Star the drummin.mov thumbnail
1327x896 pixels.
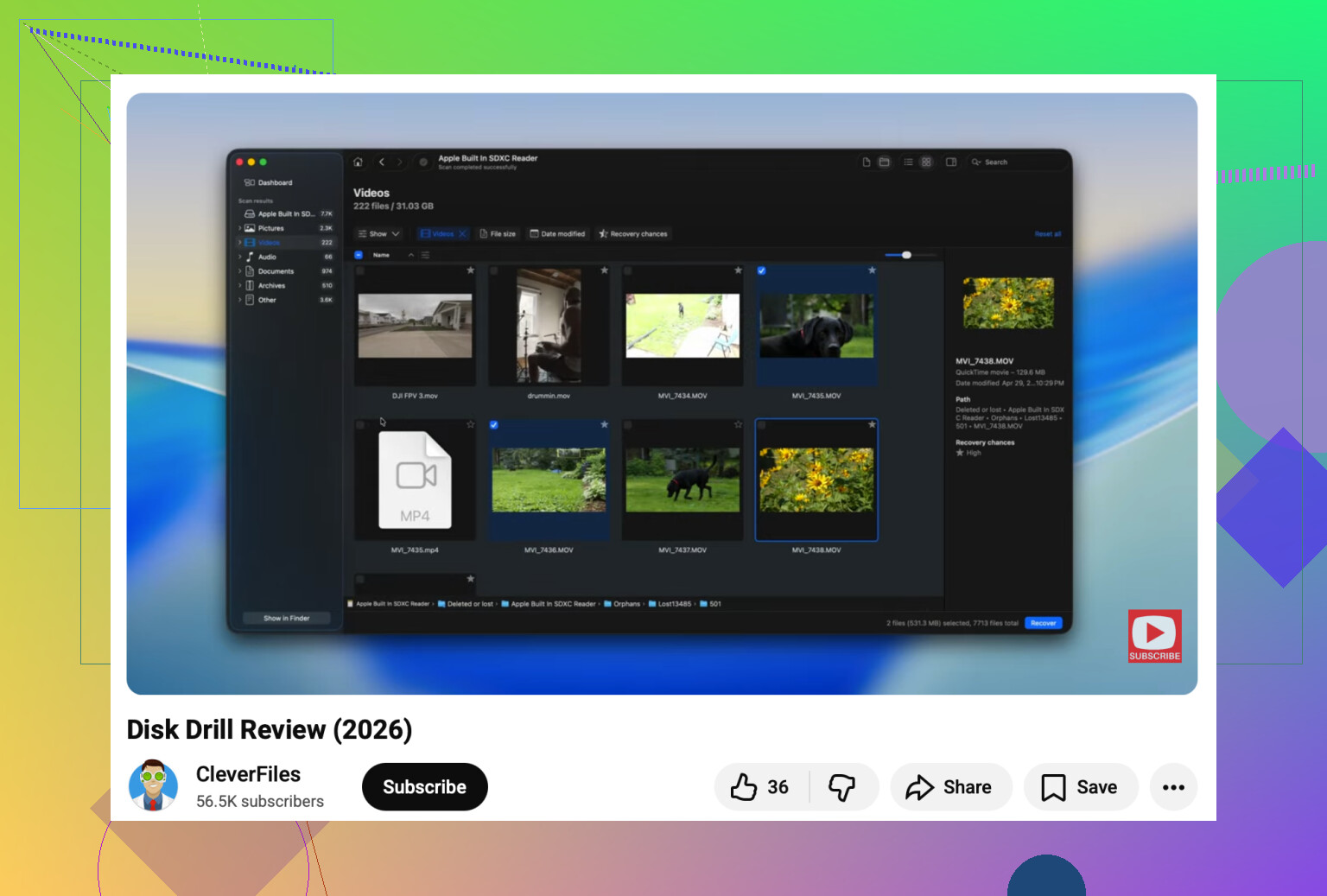coord(604,270)
